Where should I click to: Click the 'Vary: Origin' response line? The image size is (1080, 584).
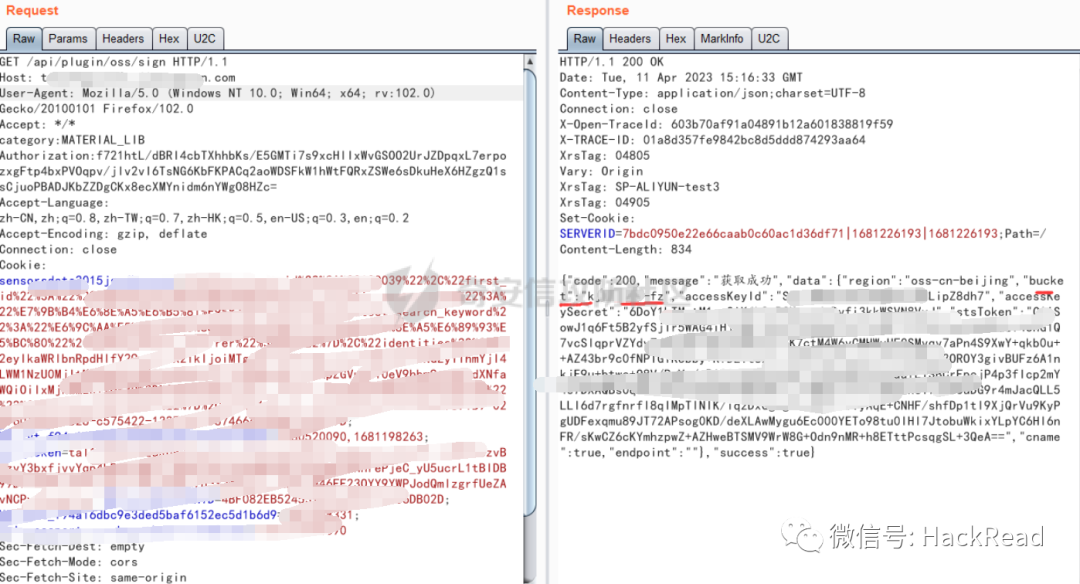pyautogui.click(x=601, y=171)
